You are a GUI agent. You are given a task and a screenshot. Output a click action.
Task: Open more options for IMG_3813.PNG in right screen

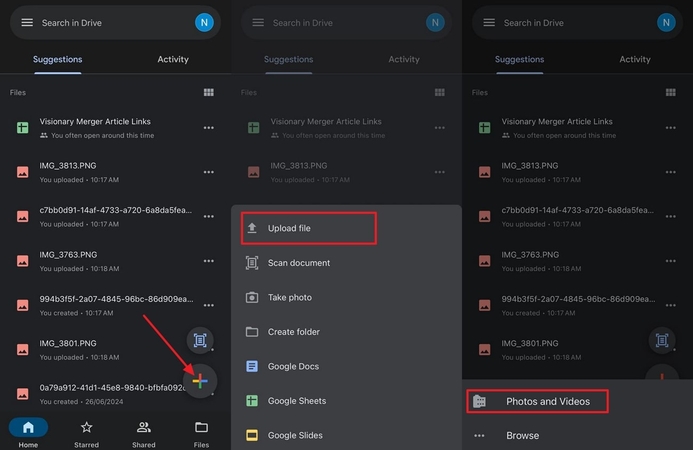click(x=670, y=172)
